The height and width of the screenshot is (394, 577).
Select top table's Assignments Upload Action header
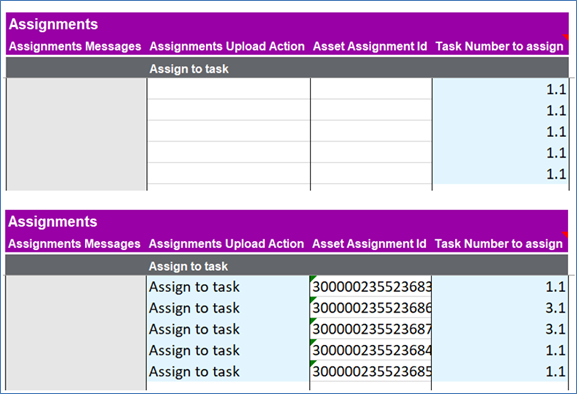click(227, 46)
